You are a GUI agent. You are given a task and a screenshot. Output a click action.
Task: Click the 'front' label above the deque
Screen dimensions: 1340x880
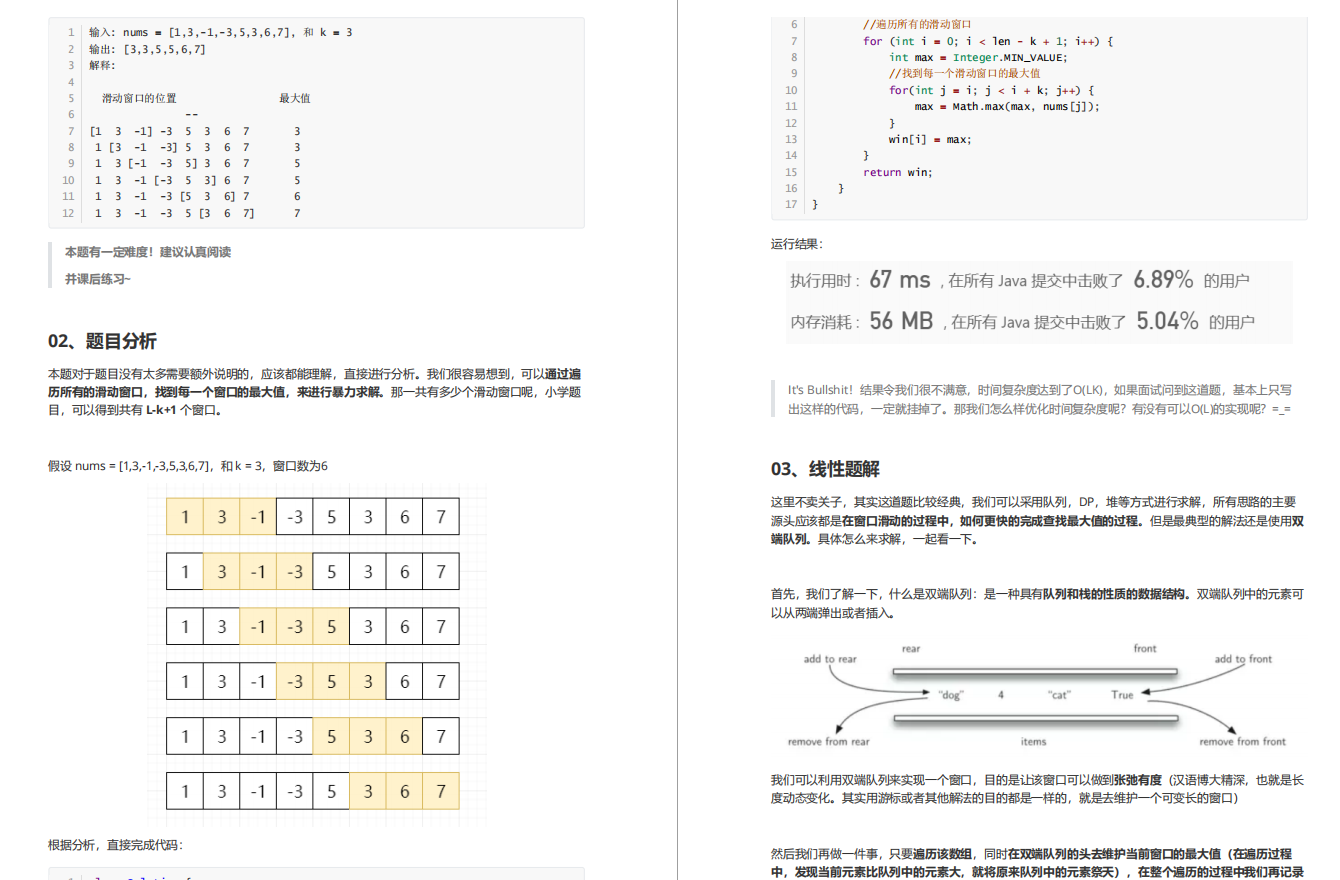[x=1145, y=649]
